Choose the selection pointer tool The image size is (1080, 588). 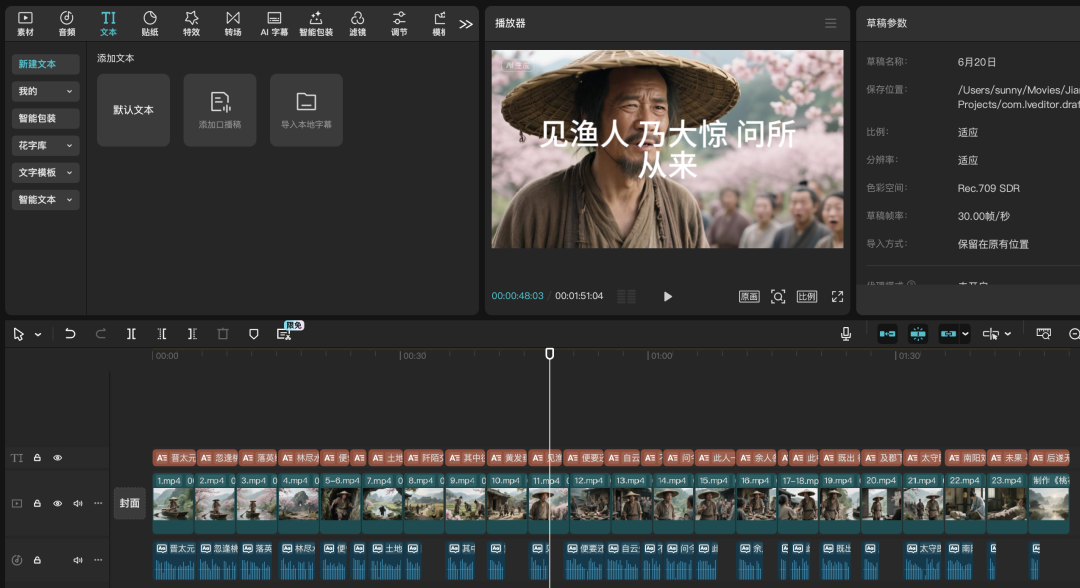coord(19,334)
